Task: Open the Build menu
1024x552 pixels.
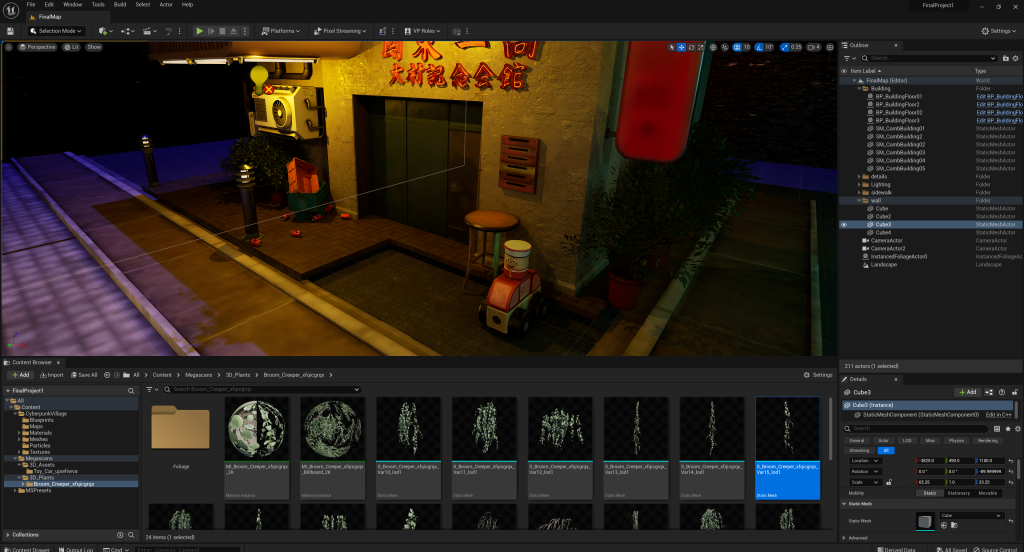Action: click(120, 5)
